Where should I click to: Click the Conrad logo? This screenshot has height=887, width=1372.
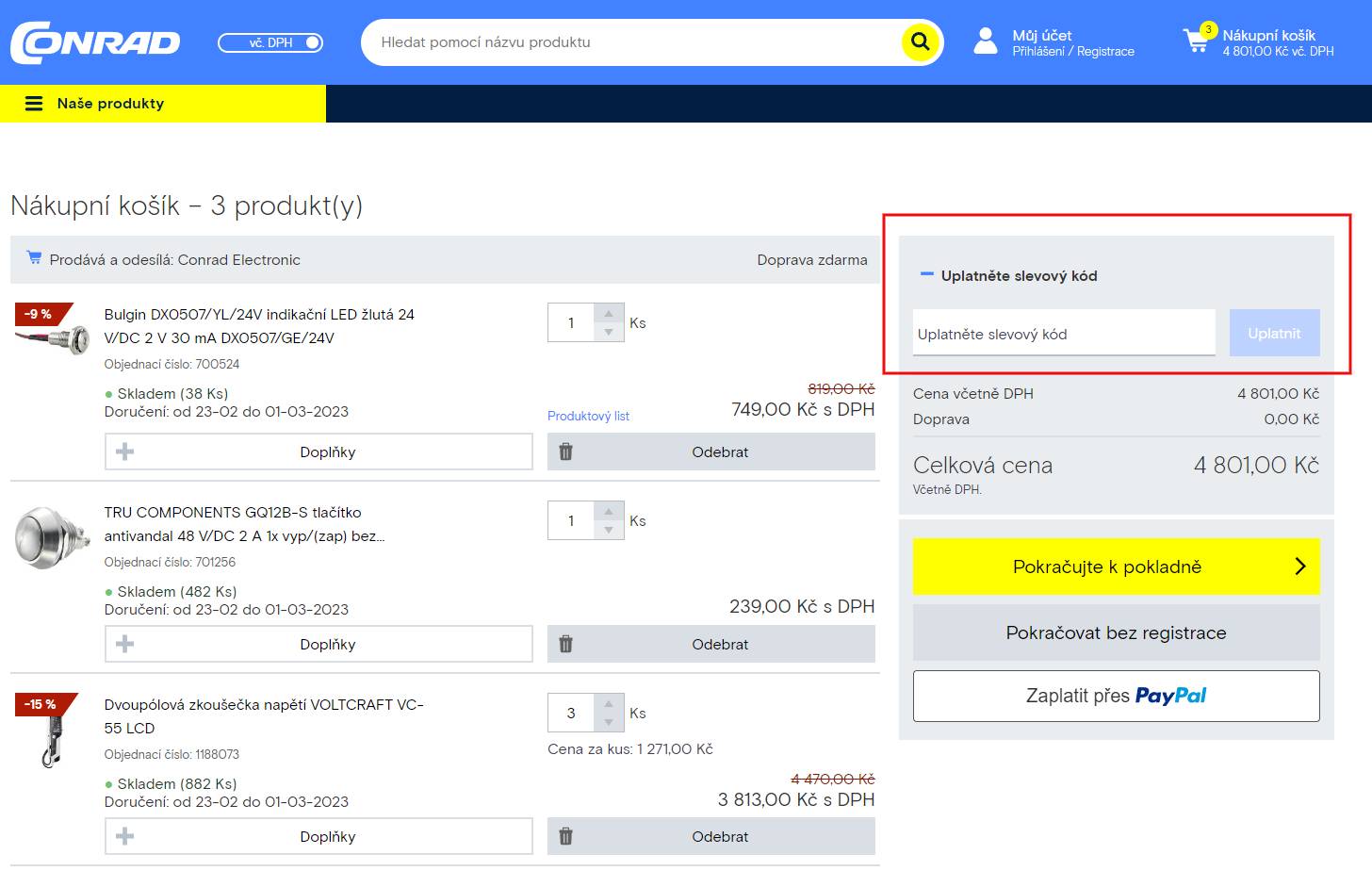pos(94,42)
